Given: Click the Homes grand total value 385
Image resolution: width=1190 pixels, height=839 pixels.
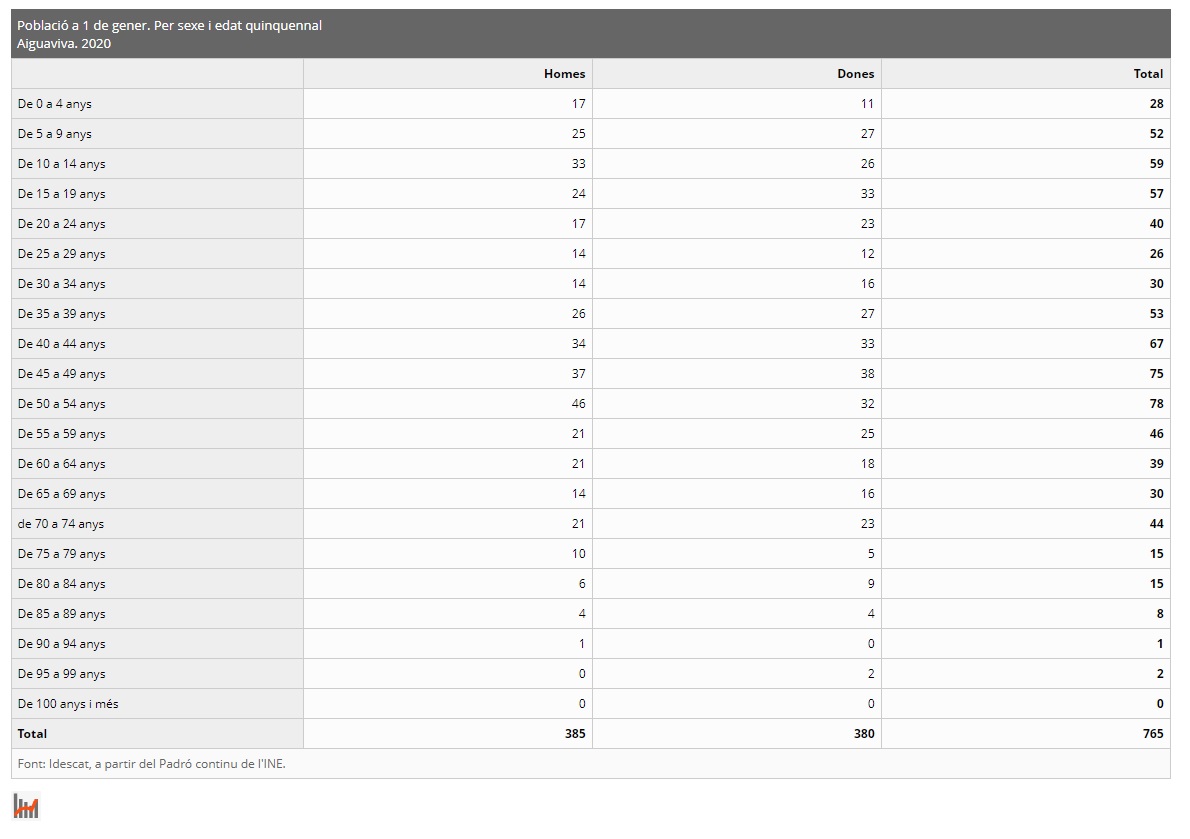Looking at the screenshot, I should tap(575, 734).
